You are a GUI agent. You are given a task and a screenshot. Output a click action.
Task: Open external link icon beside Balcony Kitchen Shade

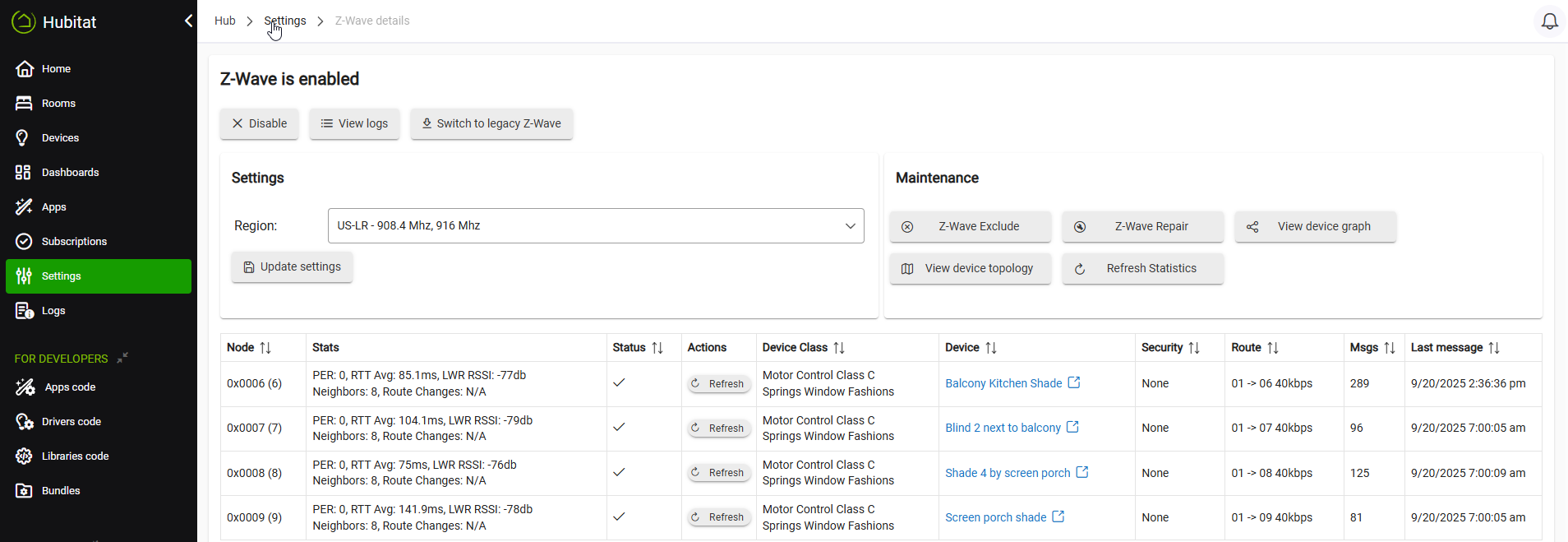[x=1074, y=382]
